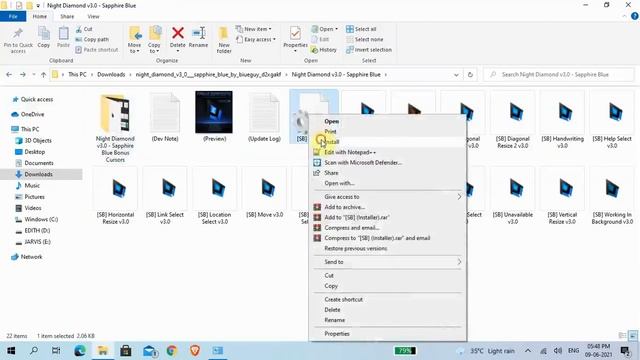Switch to the Share ribbon tab
640x360 pixels.
point(67,16)
